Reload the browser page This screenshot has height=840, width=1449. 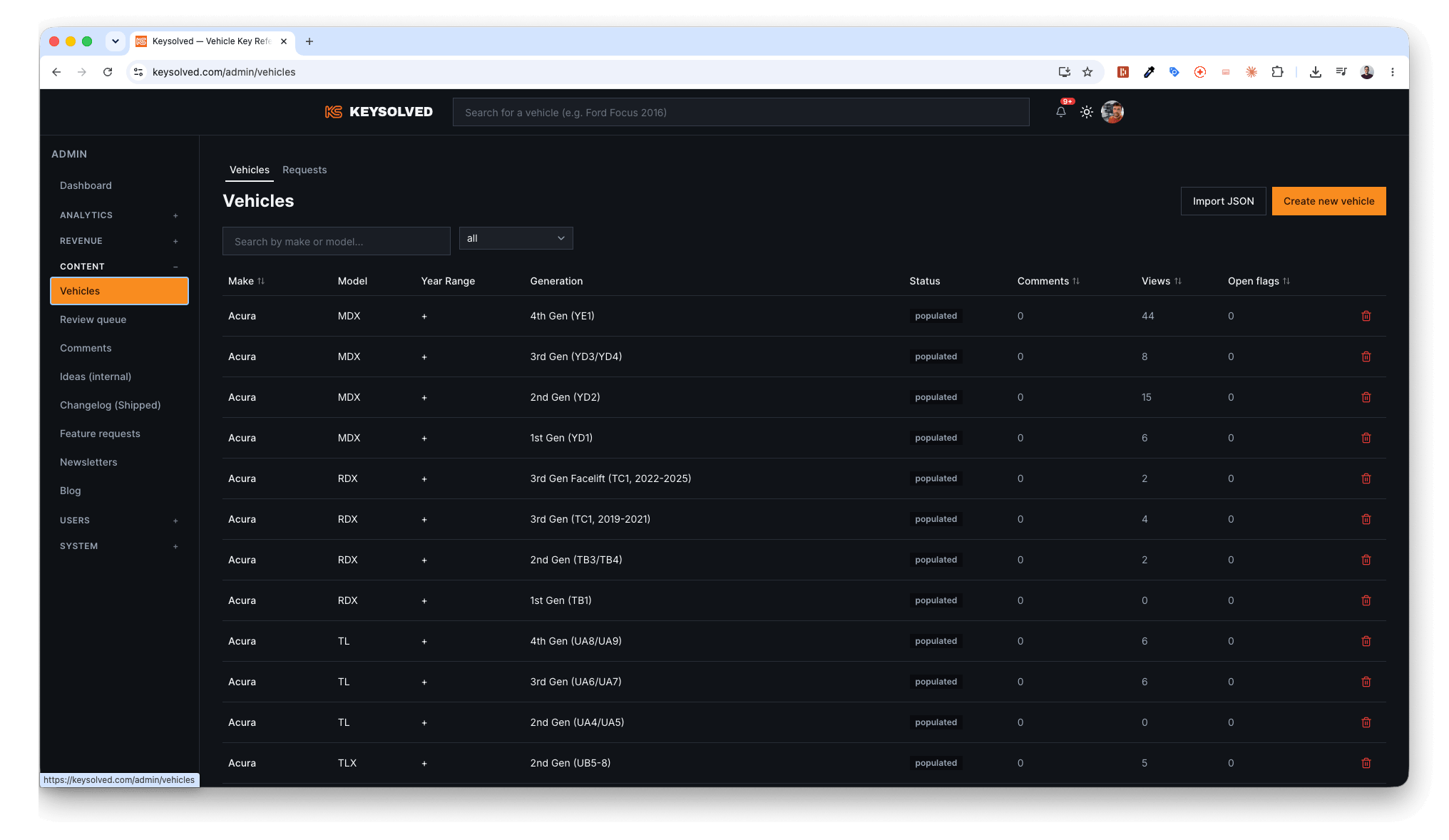click(x=108, y=72)
